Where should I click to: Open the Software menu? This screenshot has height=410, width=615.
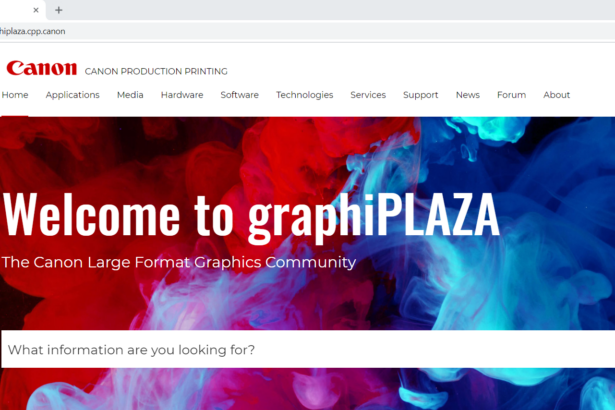[x=240, y=95]
